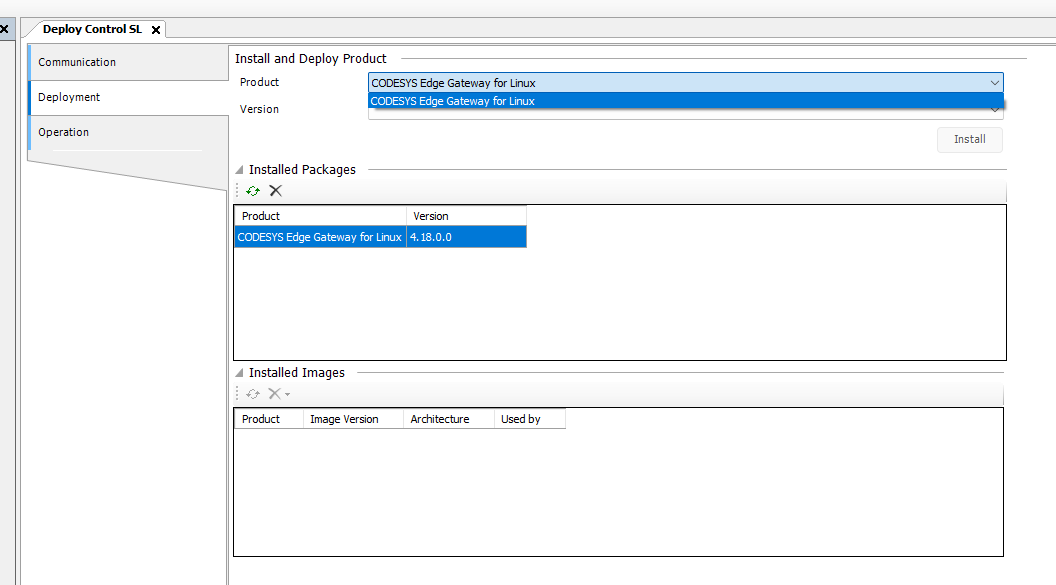Click the remove X icon under Installed Packages
The width and height of the screenshot is (1056, 585).
click(276, 191)
